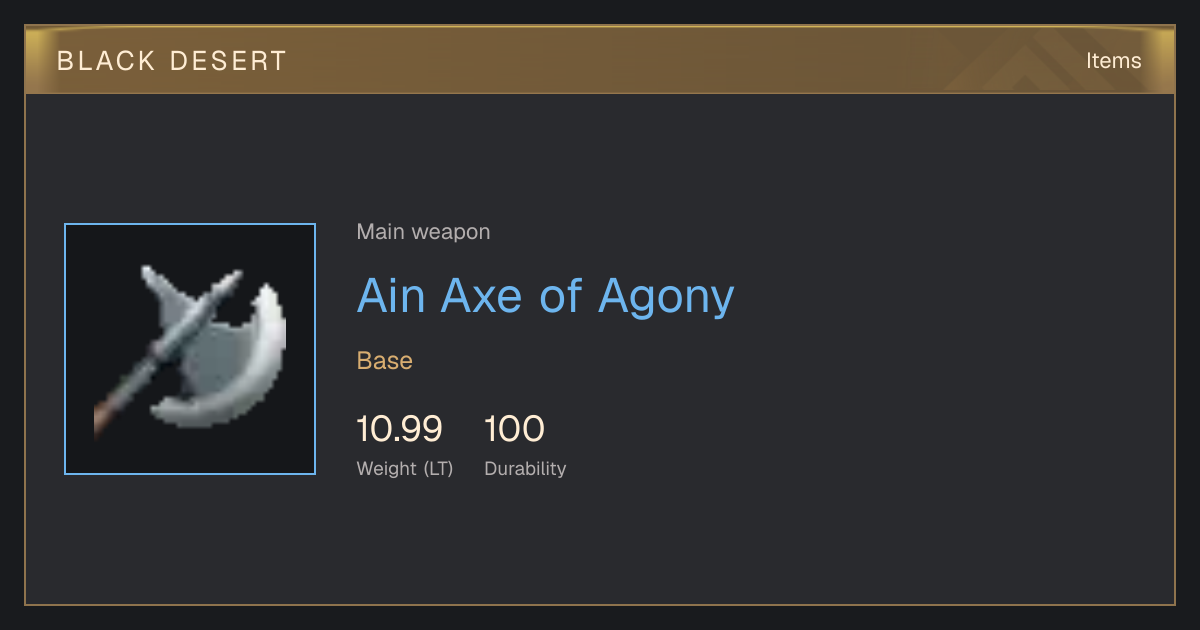The width and height of the screenshot is (1200, 630).
Task: Click the LT unit in the weight caption
Action: [438, 469]
